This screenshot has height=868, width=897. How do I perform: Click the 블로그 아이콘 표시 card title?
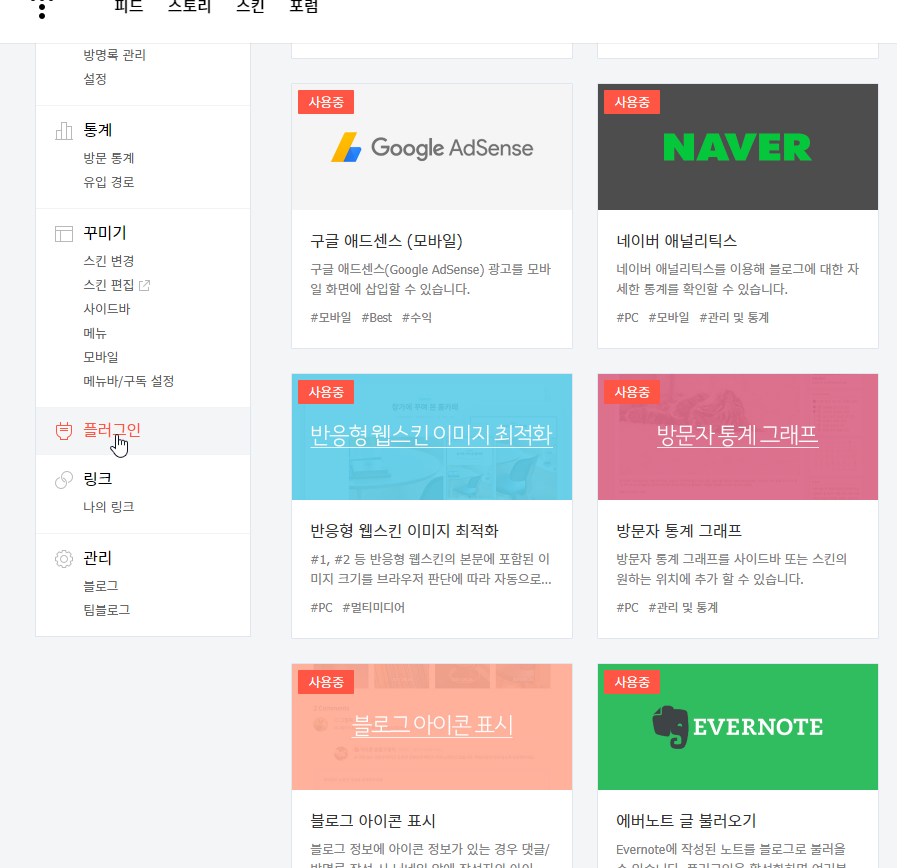point(373,821)
